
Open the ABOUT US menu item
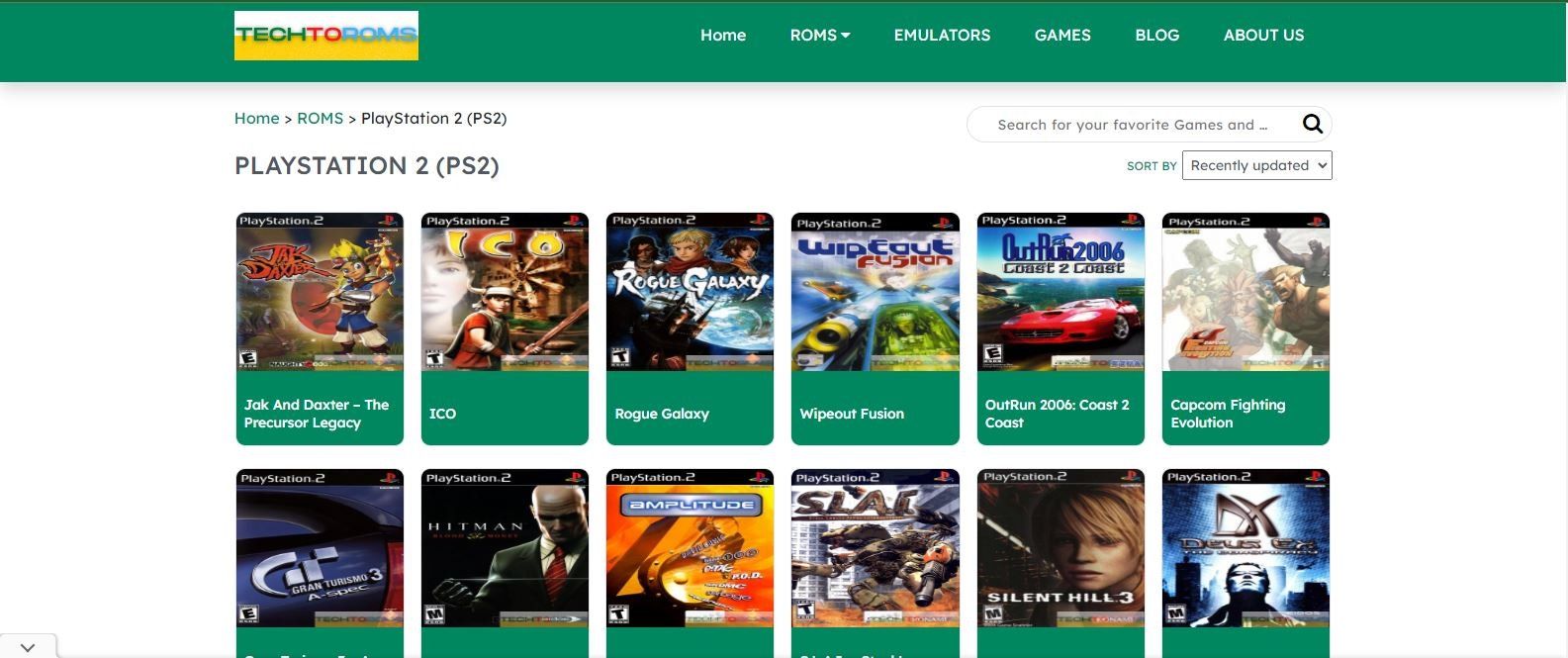tap(1263, 35)
